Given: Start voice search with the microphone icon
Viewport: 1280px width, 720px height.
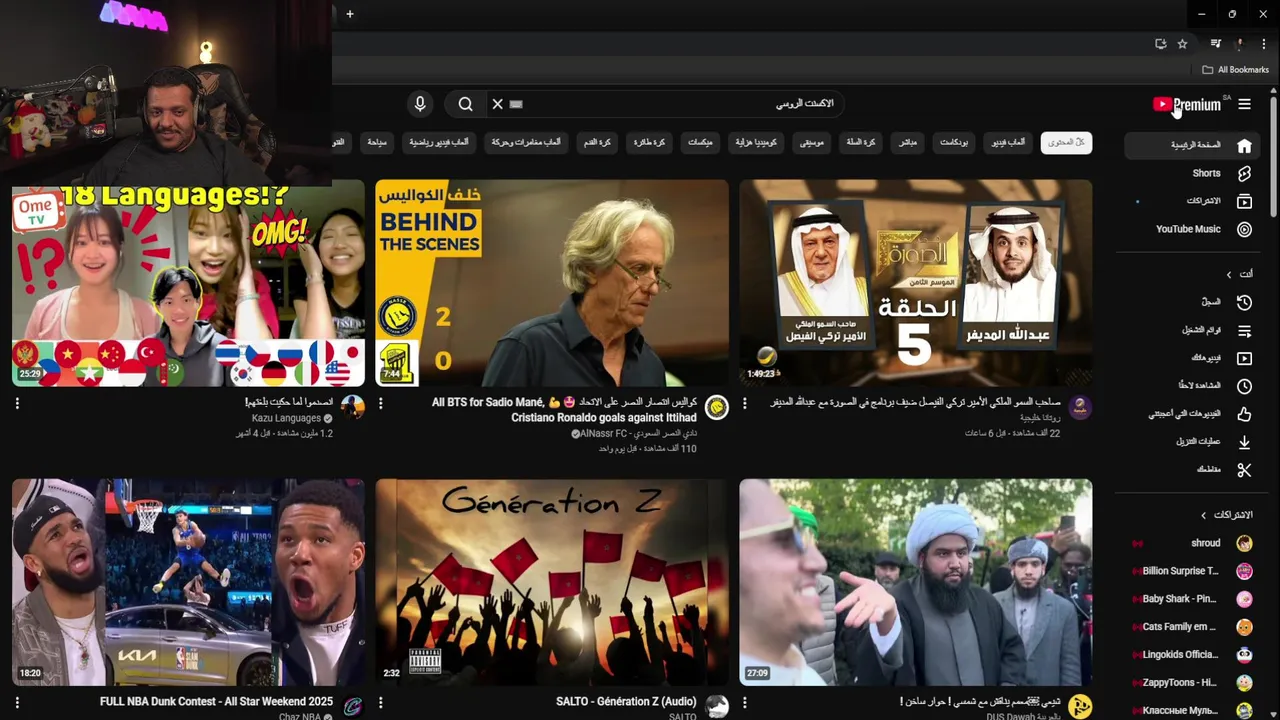Looking at the screenshot, I should coord(420,104).
